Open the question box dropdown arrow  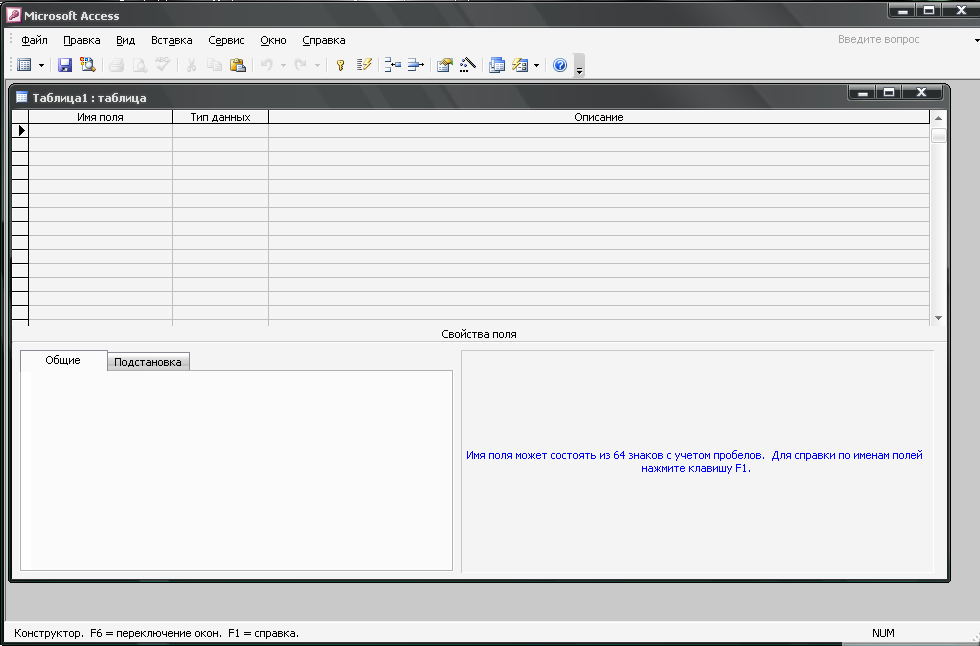pos(976,40)
